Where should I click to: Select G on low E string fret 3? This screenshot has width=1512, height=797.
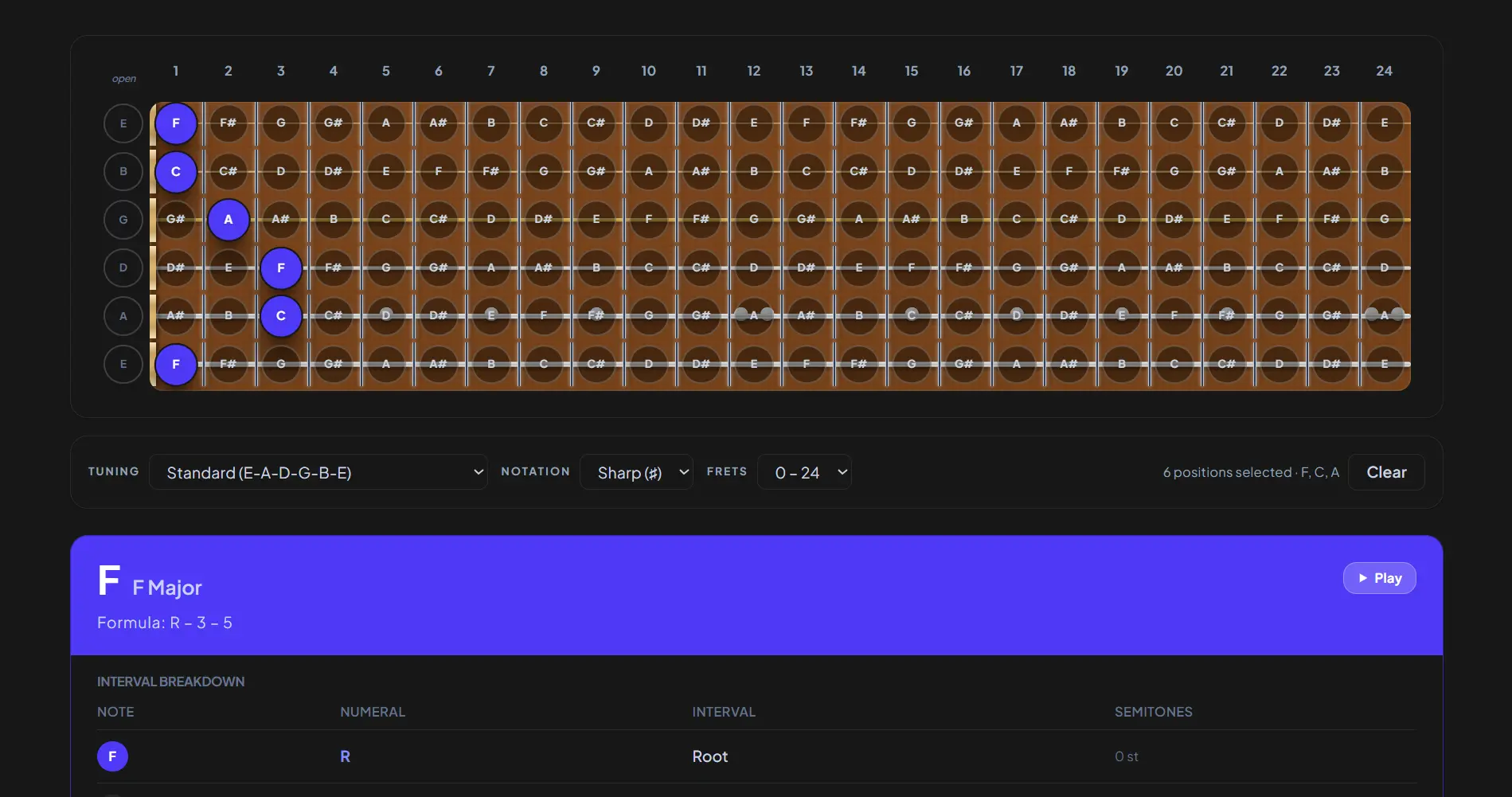(x=281, y=364)
